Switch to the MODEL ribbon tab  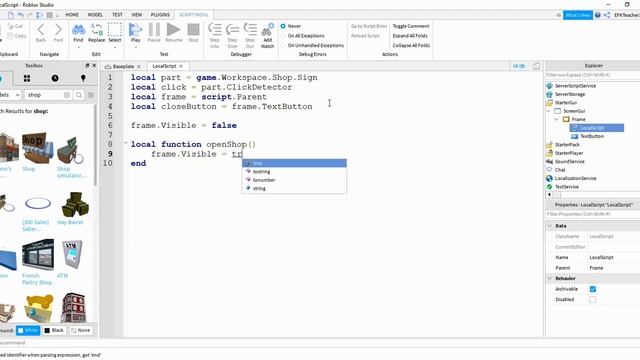click(95, 15)
